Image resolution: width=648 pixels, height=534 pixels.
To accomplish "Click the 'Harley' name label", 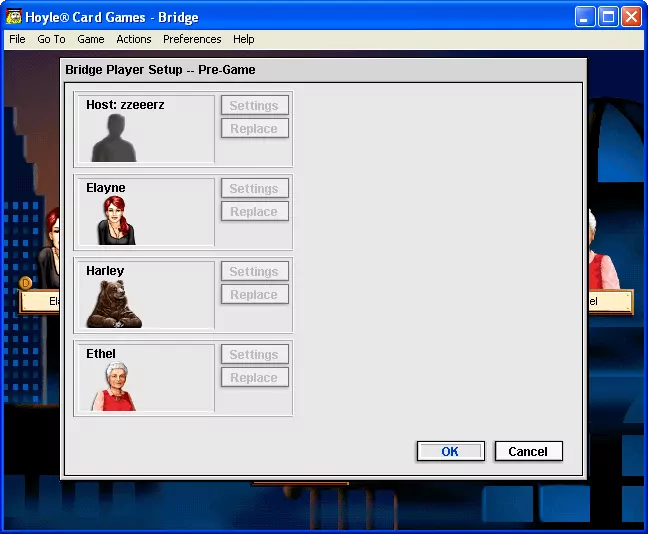I will click(105, 271).
